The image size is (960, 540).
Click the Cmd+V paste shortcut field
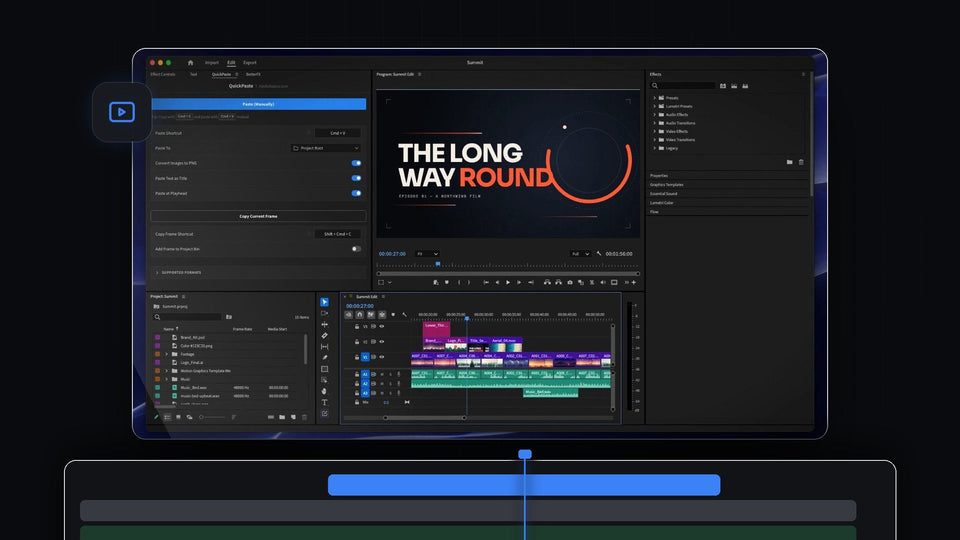(x=337, y=133)
